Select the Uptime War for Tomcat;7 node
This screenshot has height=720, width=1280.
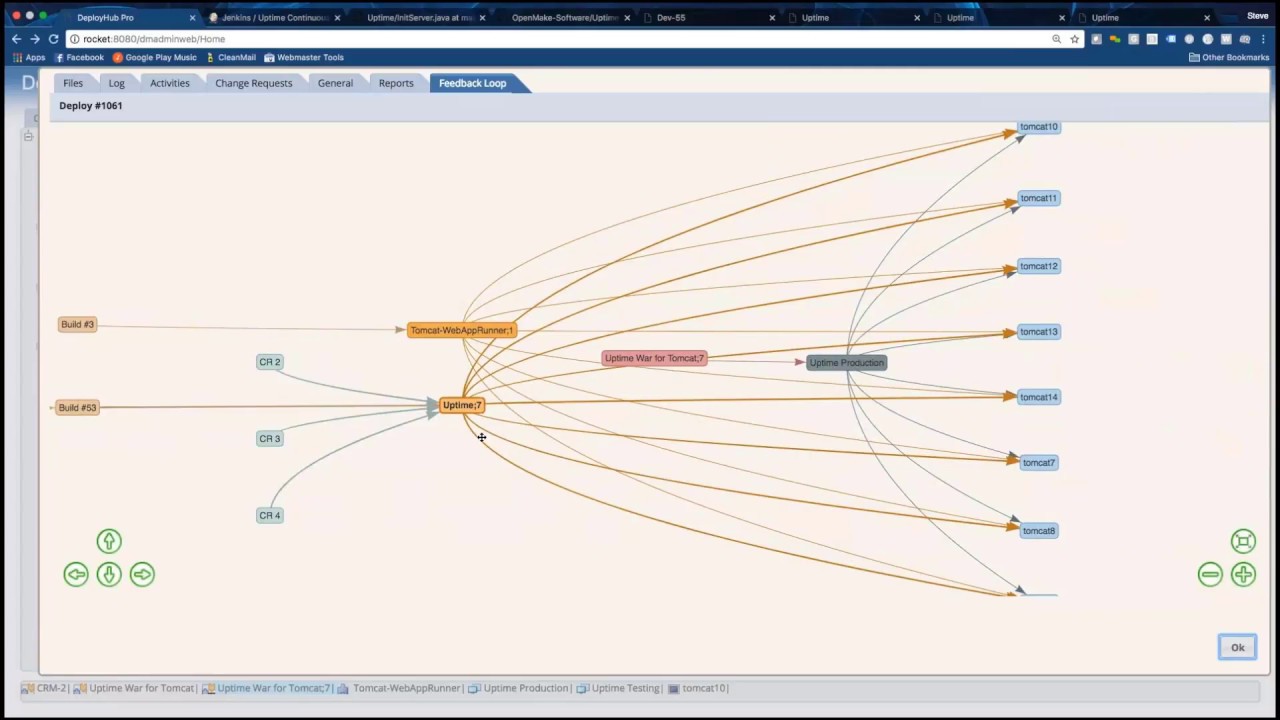[655, 358]
